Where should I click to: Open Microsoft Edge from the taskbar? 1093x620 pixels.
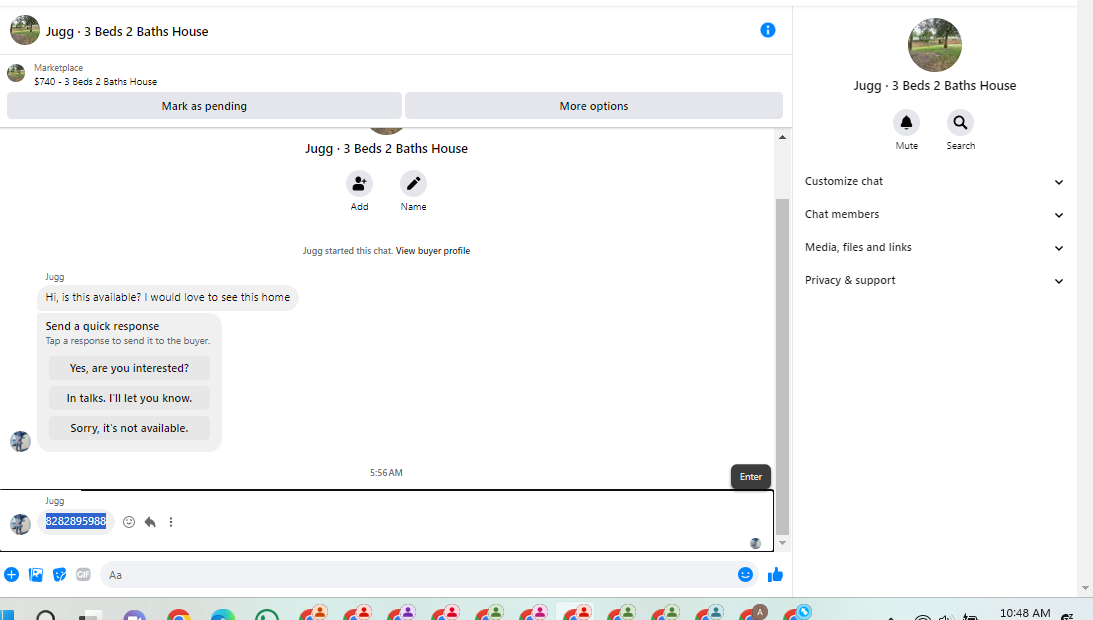[x=223, y=615]
